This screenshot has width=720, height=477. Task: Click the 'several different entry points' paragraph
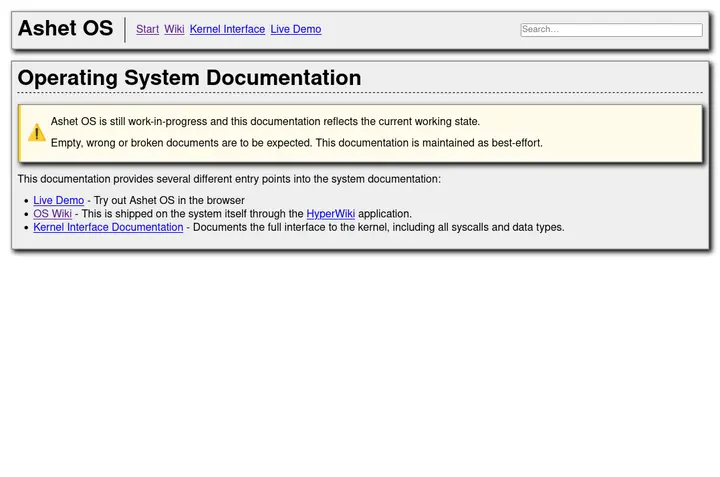click(x=228, y=180)
